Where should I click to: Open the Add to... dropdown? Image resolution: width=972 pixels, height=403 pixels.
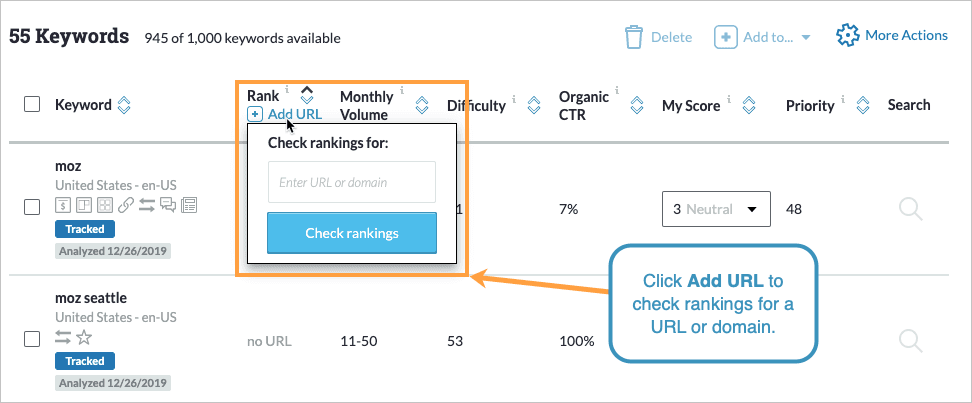761,37
